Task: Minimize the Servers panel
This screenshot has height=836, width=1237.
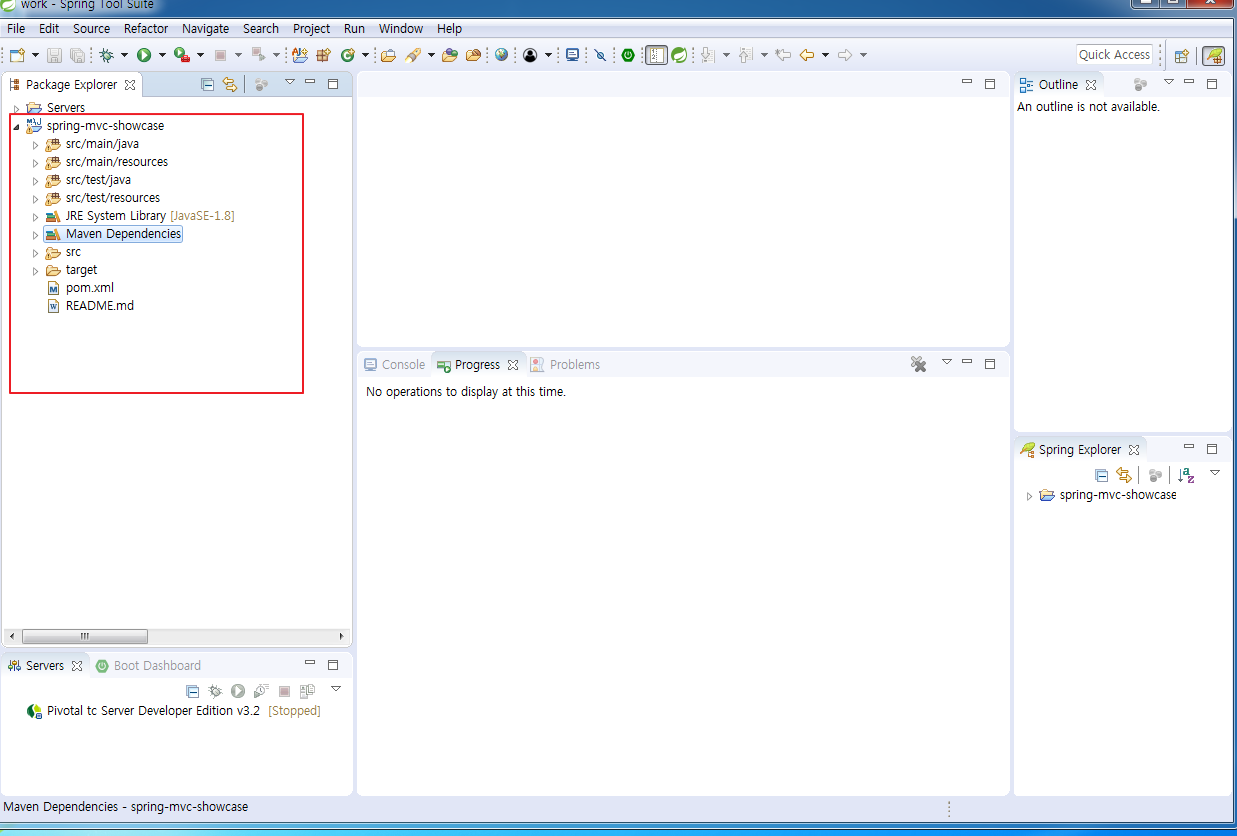Action: [x=310, y=664]
